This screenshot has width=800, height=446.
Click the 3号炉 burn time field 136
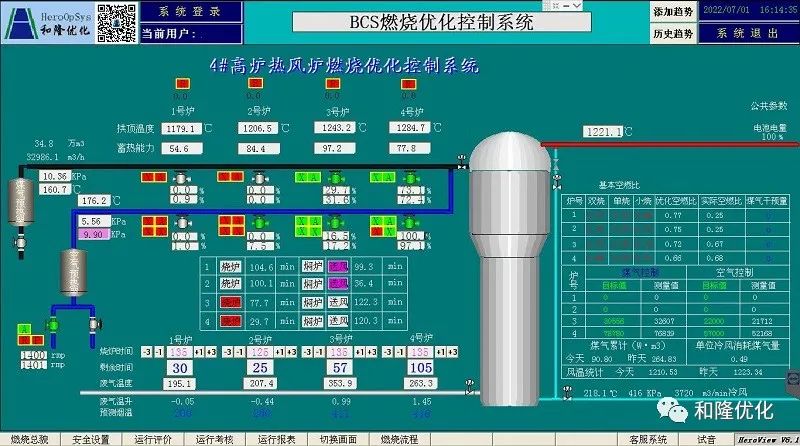339,352
